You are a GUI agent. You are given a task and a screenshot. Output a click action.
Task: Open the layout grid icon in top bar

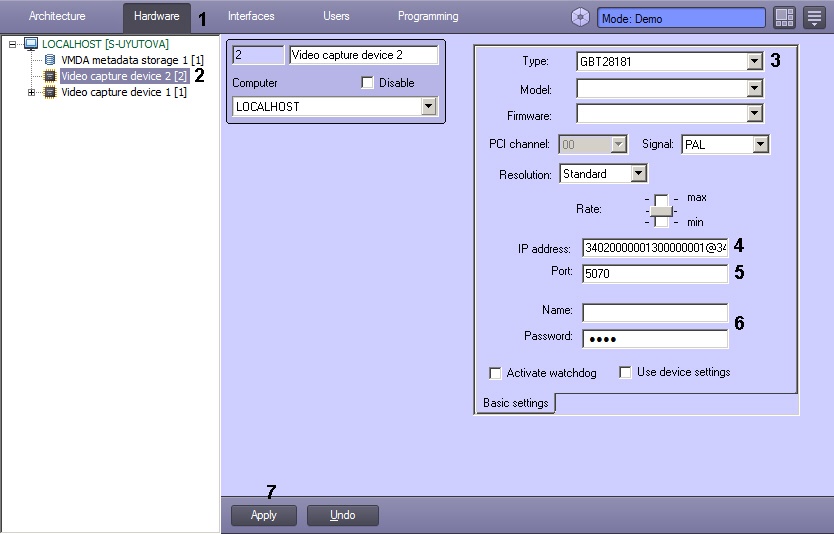point(785,18)
